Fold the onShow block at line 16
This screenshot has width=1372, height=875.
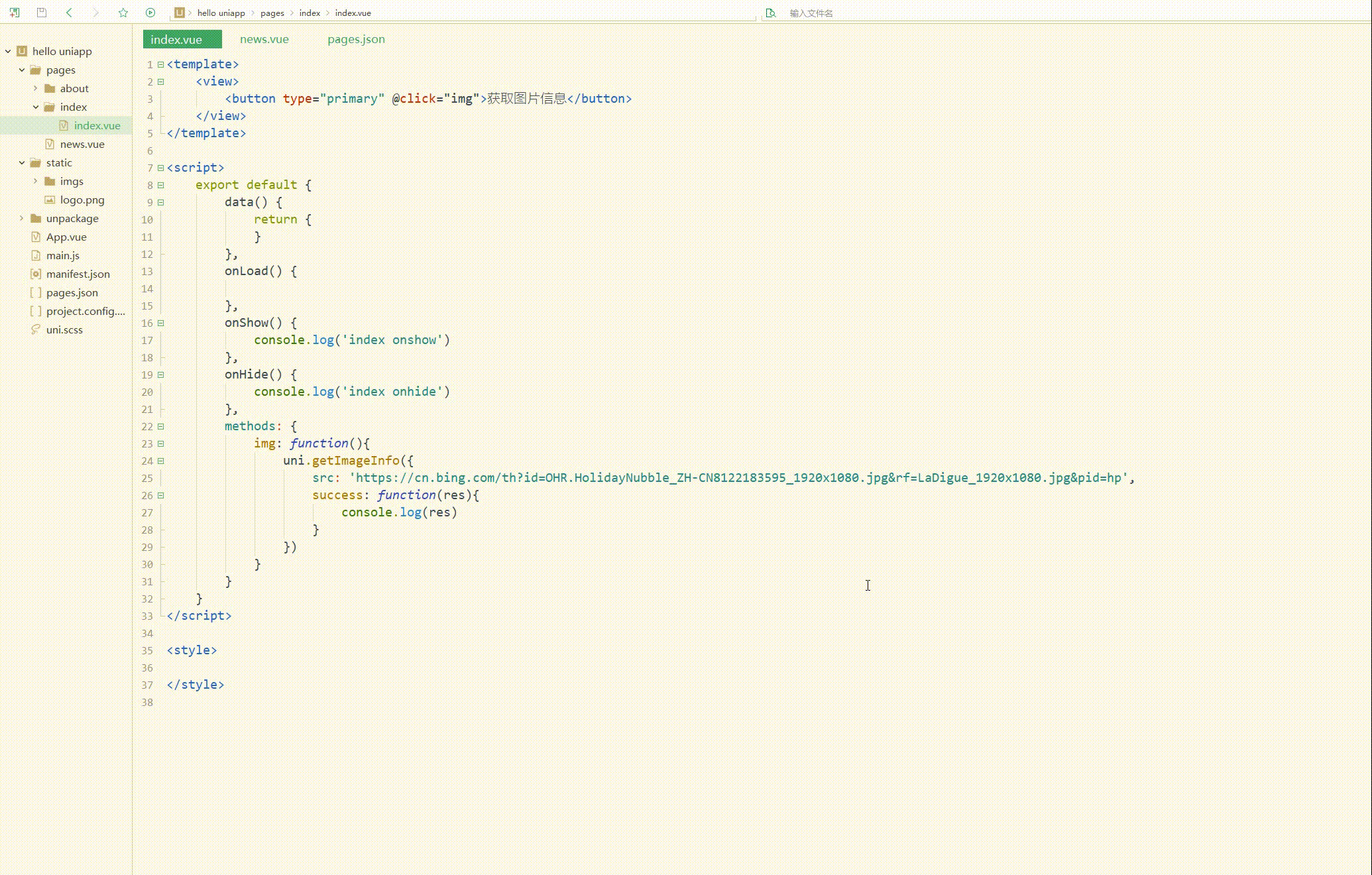(x=160, y=323)
